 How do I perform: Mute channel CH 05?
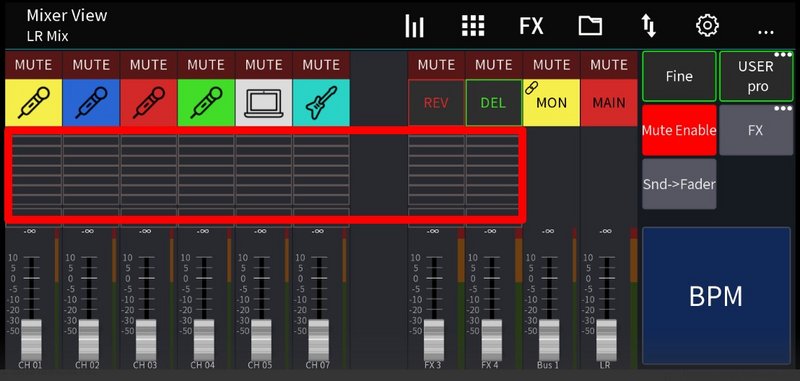click(264, 65)
